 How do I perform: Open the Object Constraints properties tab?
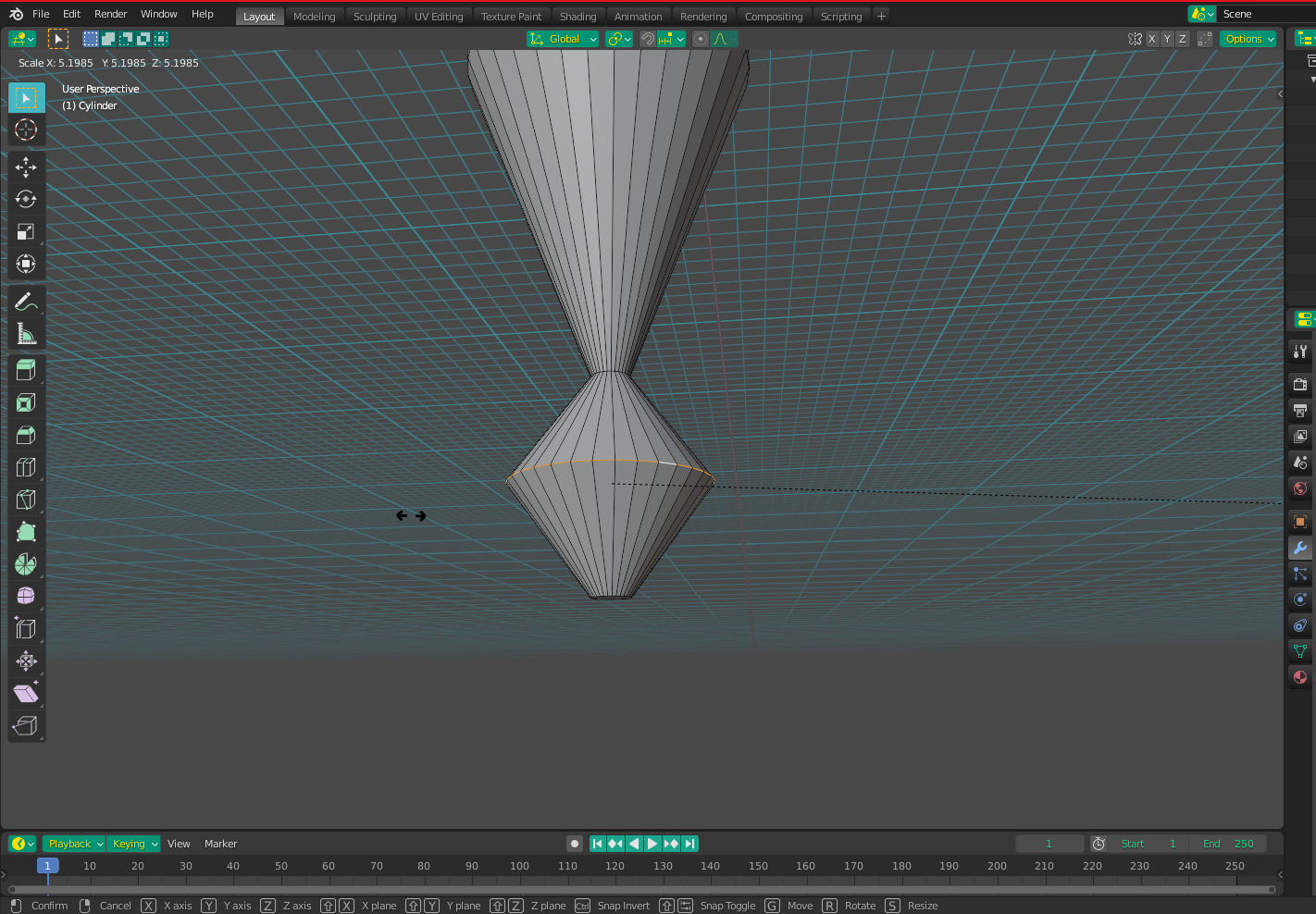coord(1300,625)
